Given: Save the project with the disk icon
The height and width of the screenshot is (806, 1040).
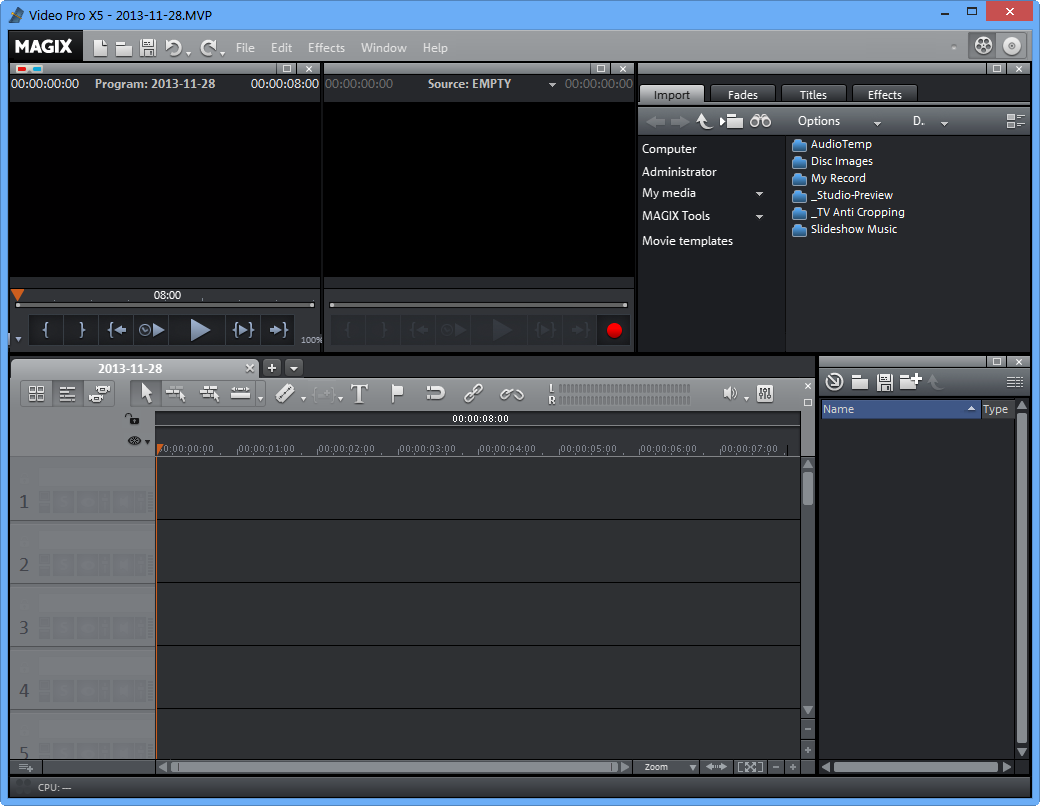Looking at the screenshot, I should [148, 47].
